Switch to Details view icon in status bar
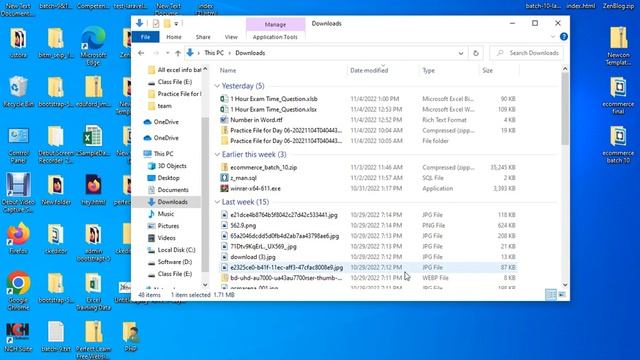Viewport: 640px width, 360px height. pyautogui.click(x=551, y=294)
